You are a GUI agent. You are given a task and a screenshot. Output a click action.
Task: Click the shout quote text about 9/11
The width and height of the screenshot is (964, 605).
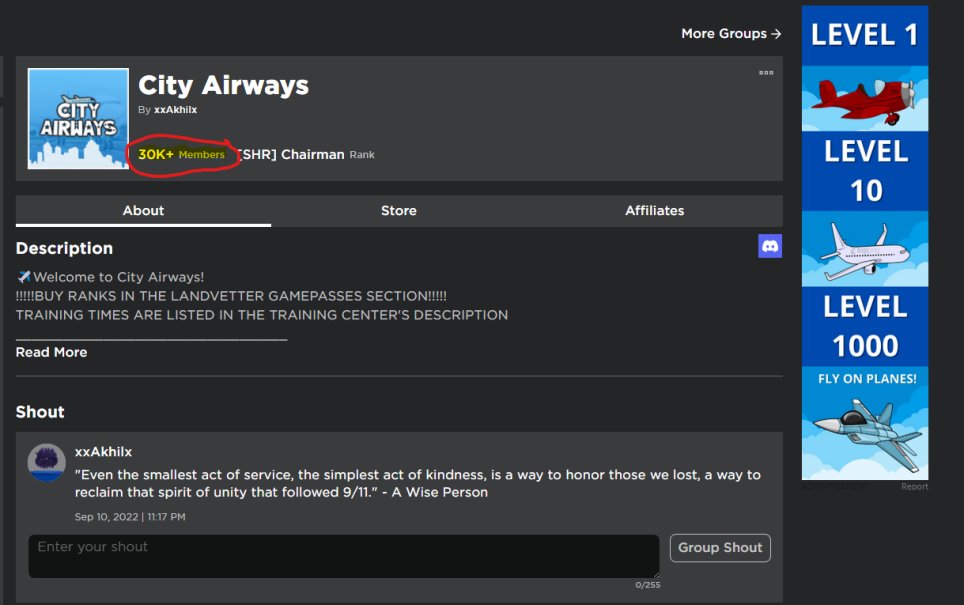pos(417,483)
